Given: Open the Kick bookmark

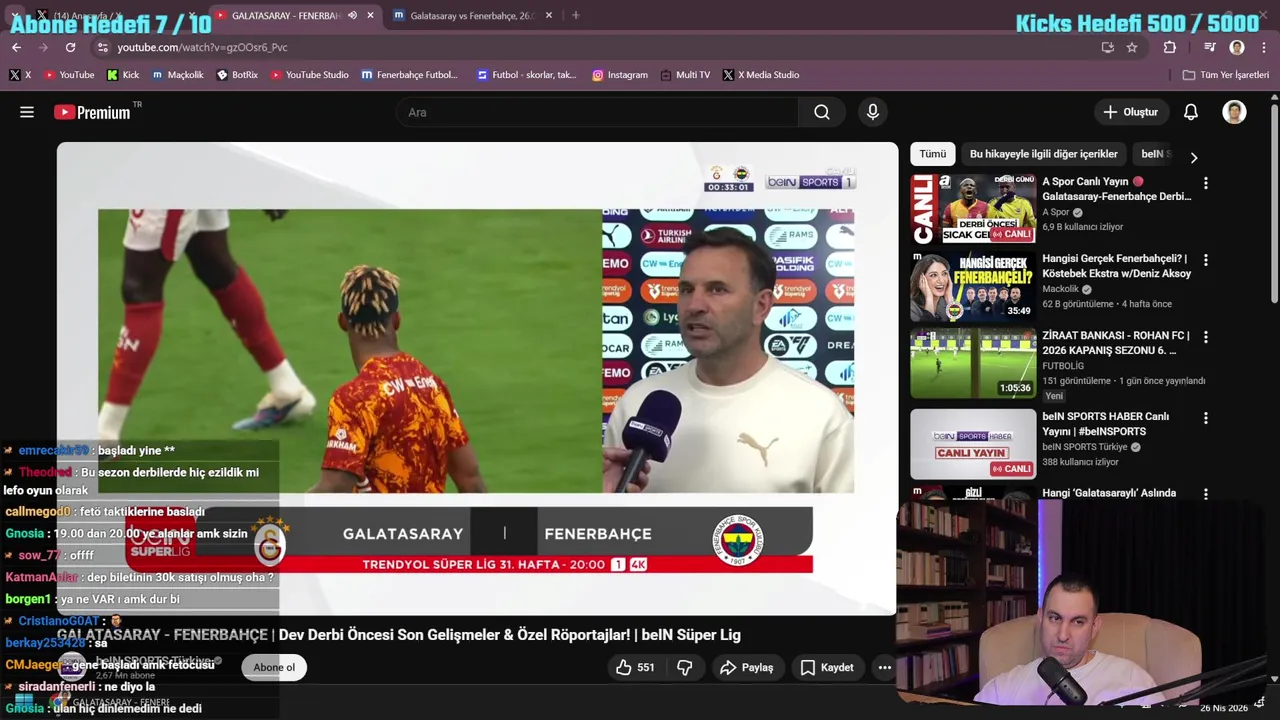Looking at the screenshot, I should 123,75.
